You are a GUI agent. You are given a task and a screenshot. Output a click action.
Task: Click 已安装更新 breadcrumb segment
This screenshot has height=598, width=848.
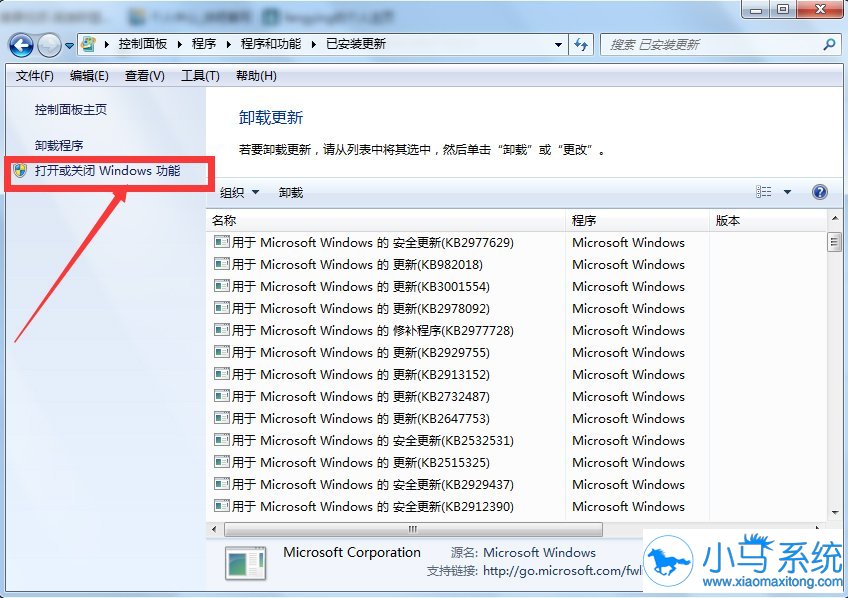pyautogui.click(x=355, y=44)
